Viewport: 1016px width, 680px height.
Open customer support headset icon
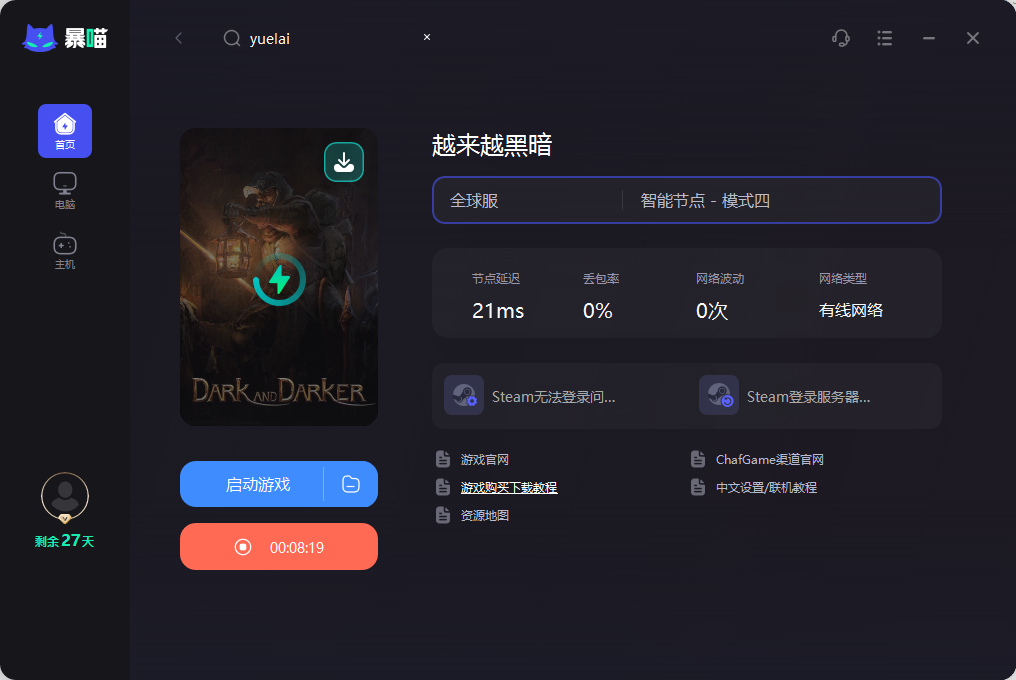pos(841,38)
